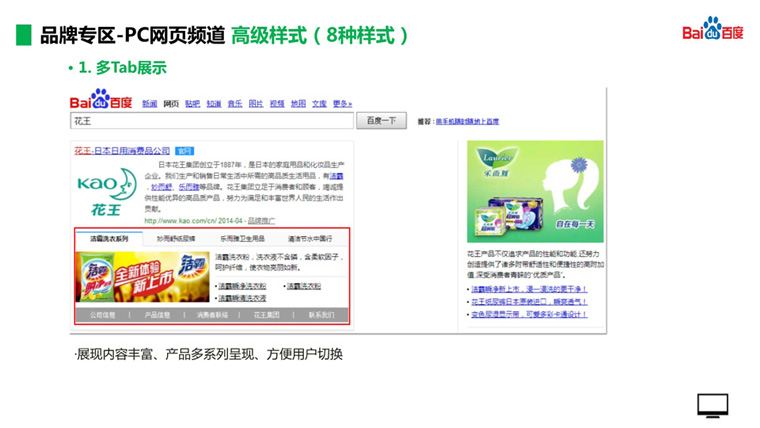This screenshot has width=760, height=428.
Task: Select the 洁霸洗衣系列 tab
Action: (x=109, y=238)
